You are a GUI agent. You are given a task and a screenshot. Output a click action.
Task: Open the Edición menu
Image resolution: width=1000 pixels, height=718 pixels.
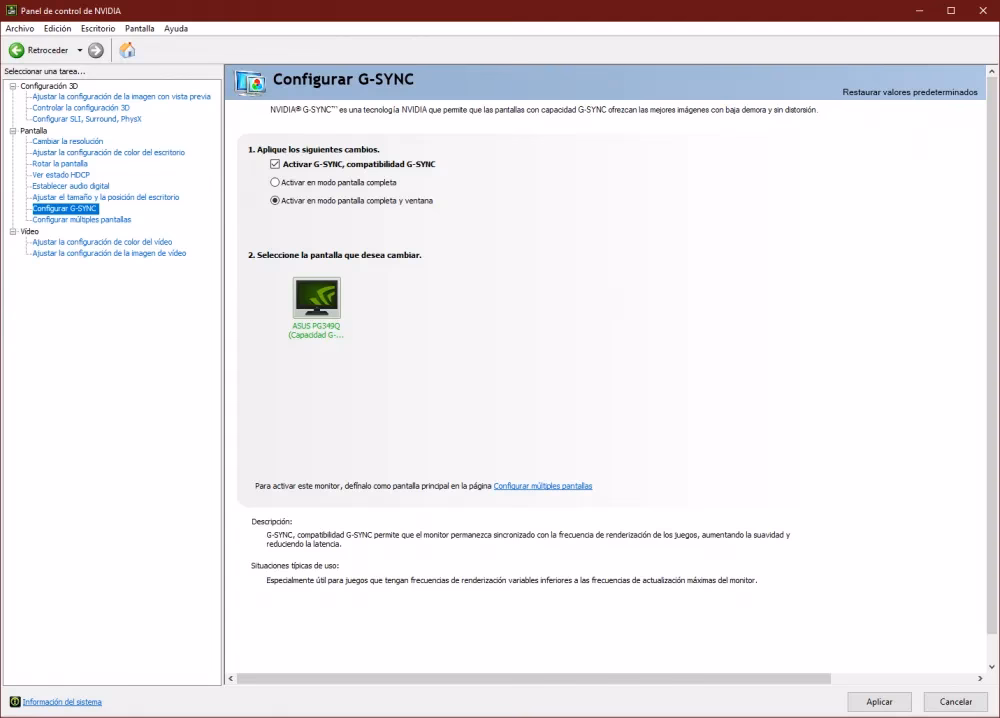coord(57,29)
